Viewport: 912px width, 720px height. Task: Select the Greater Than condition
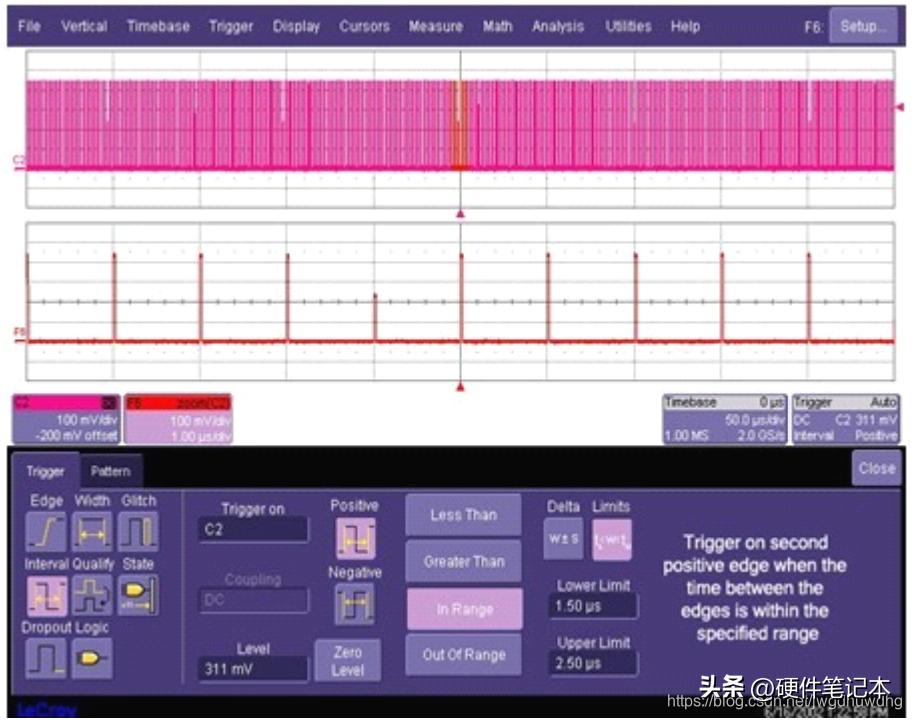point(464,561)
